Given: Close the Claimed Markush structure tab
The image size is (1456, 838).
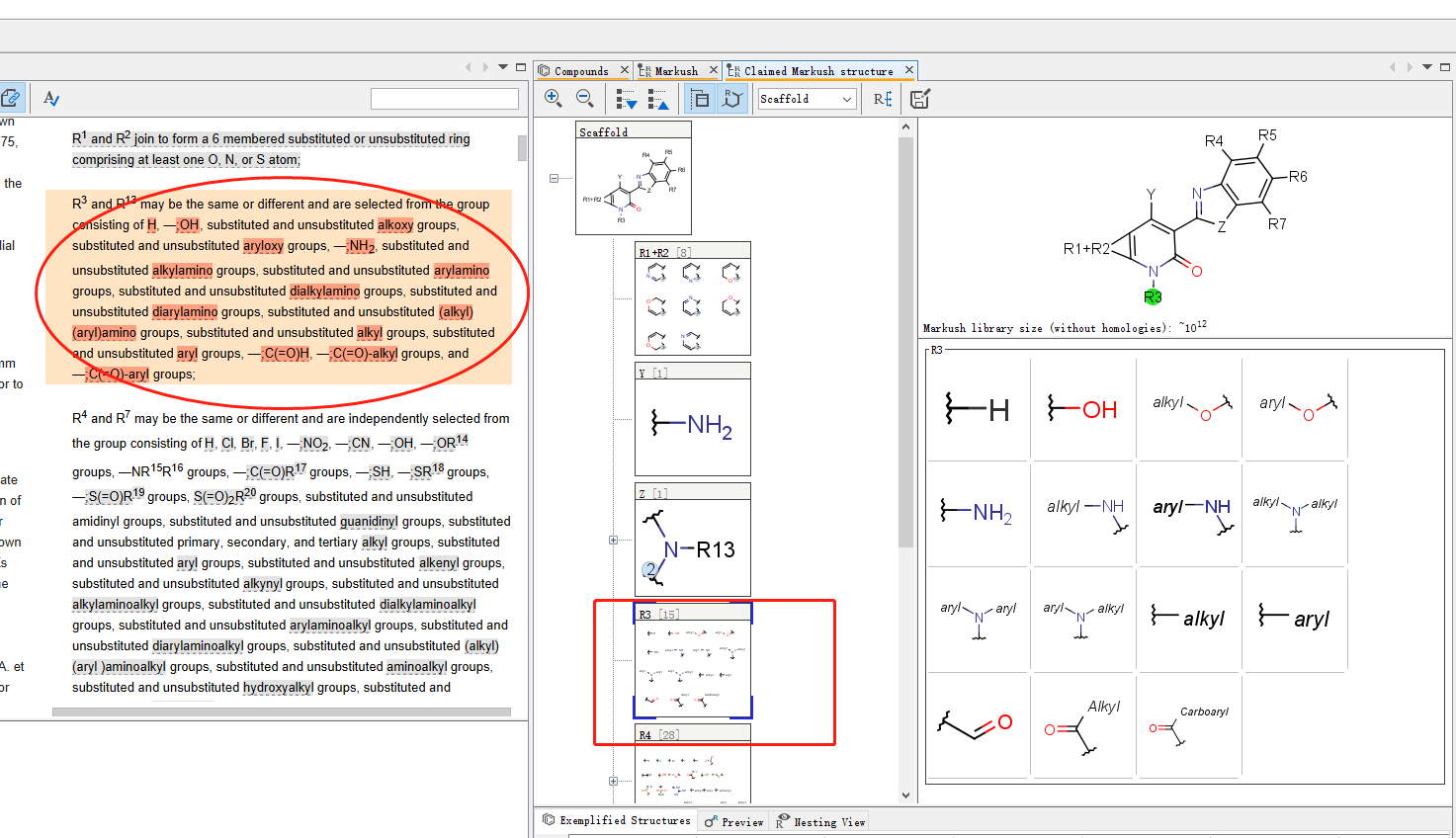Looking at the screenshot, I should [x=909, y=70].
